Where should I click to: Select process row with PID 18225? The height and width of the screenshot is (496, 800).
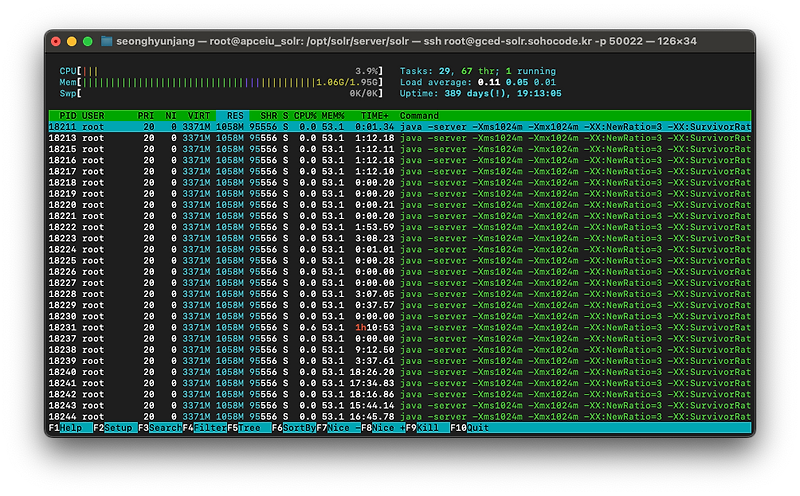399,261
